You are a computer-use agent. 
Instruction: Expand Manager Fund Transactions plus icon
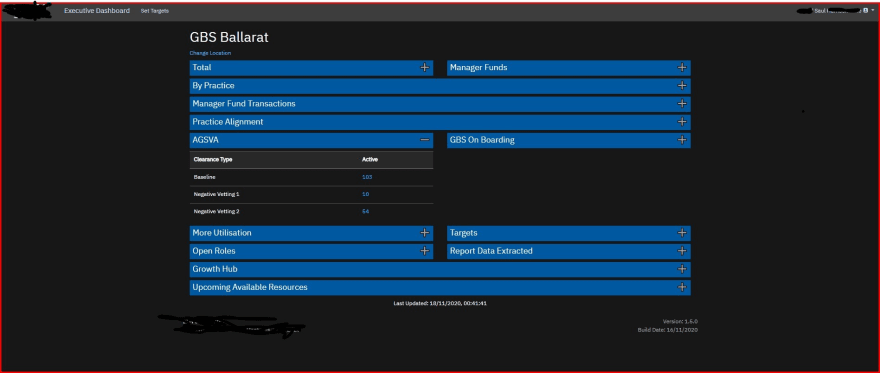(682, 104)
